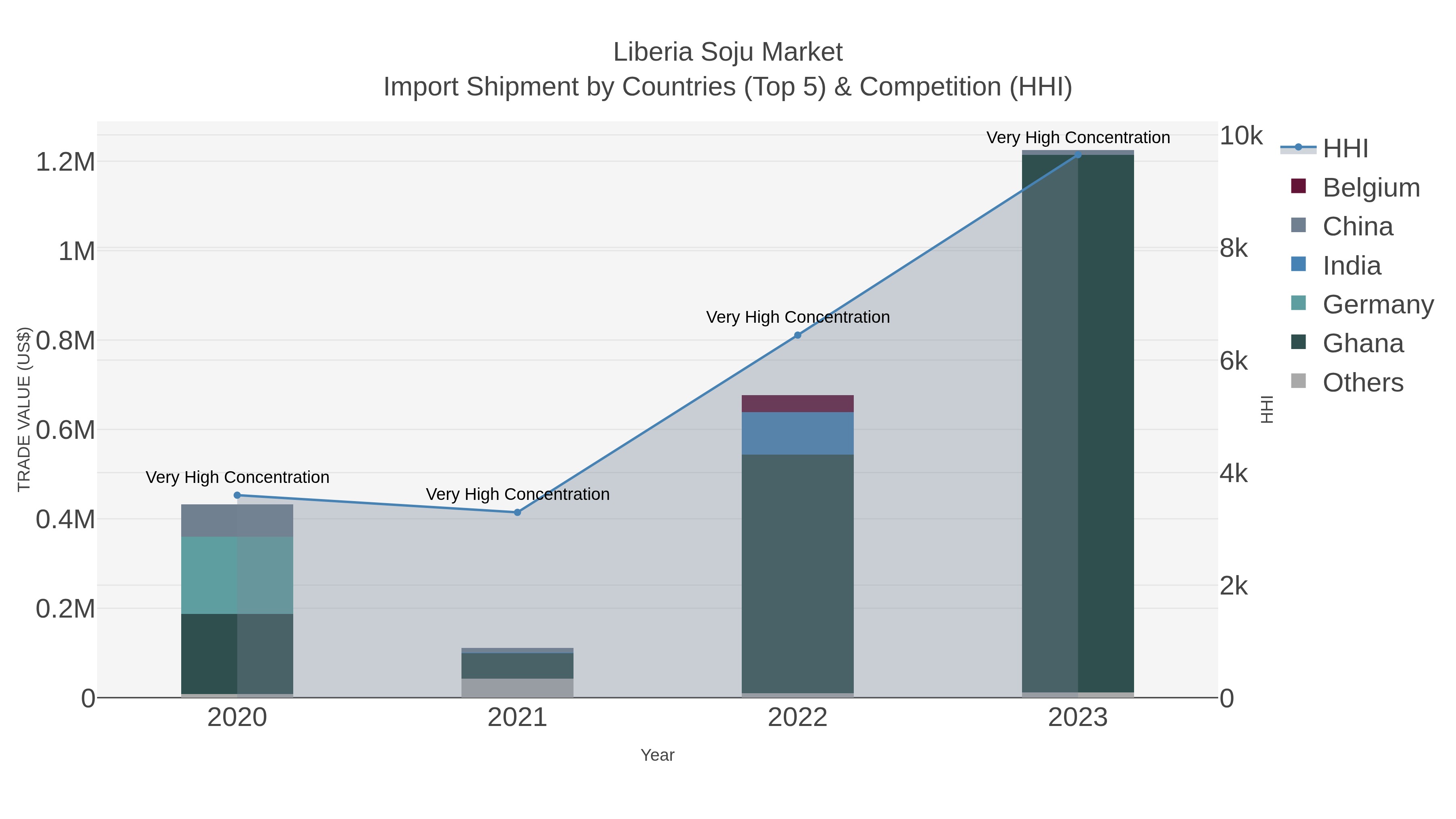This screenshot has width=1456, height=819.
Task: Toggle Germany series in the legend
Action: point(1362,304)
